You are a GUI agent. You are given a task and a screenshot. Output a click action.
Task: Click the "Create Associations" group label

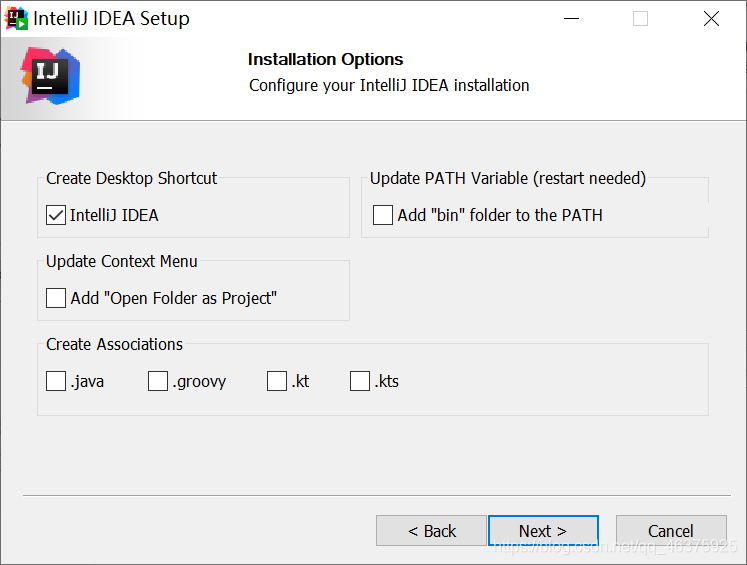click(114, 344)
